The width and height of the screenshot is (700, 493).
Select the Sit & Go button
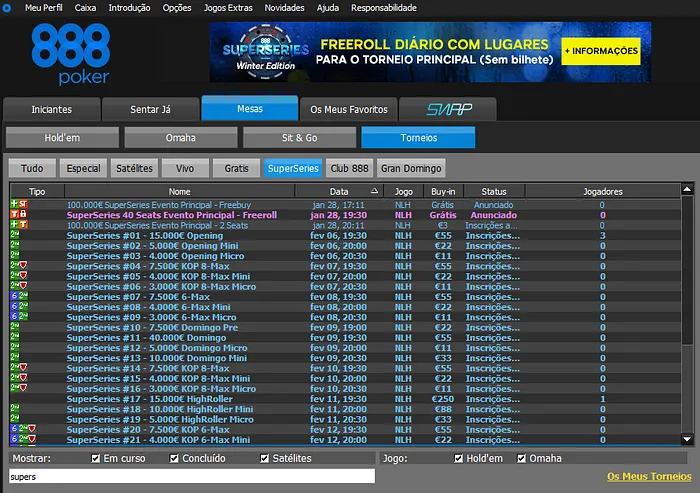300,138
